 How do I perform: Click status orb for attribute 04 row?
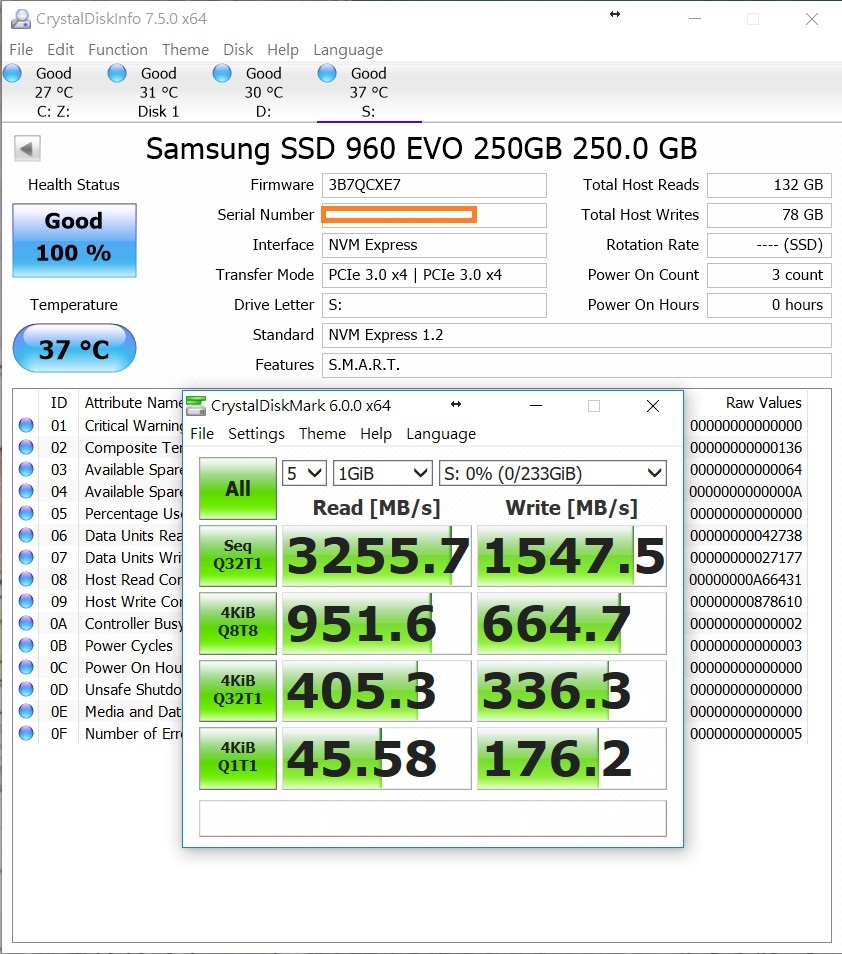26,491
